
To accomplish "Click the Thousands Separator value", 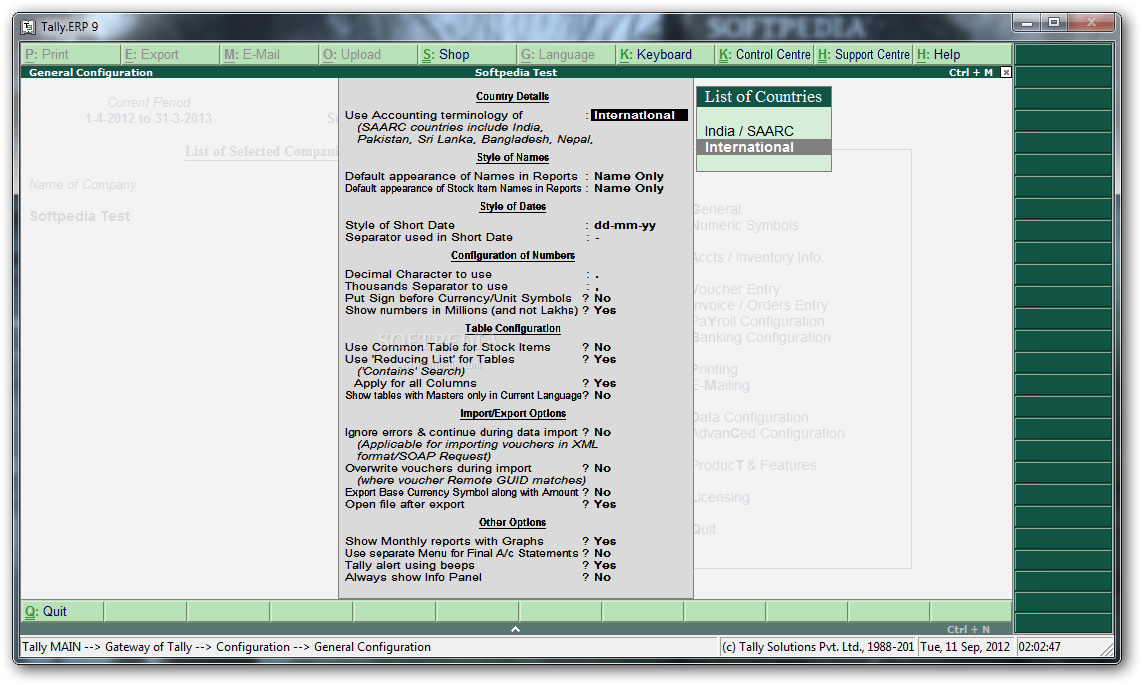I will click(597, 287).
